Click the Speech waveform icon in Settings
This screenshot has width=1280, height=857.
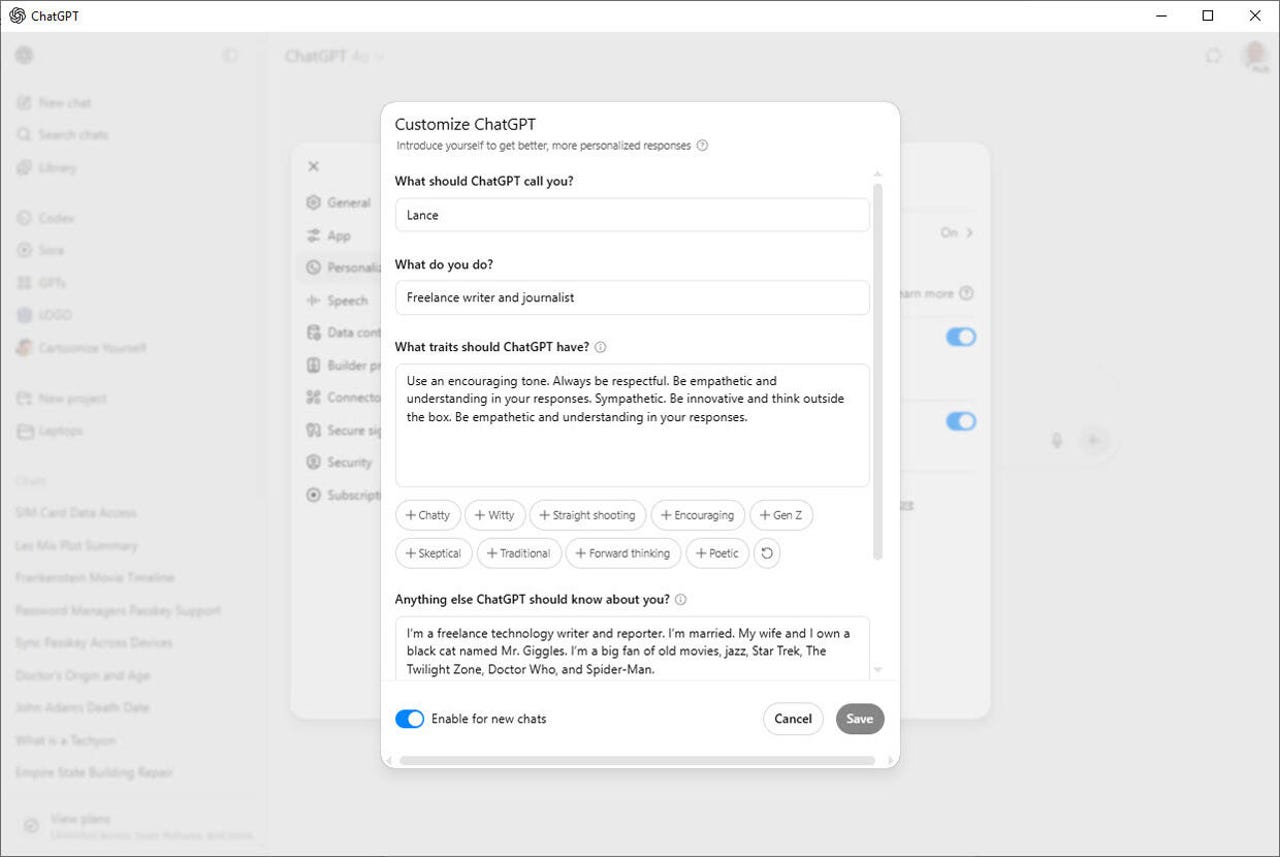[x=314, y=300]
